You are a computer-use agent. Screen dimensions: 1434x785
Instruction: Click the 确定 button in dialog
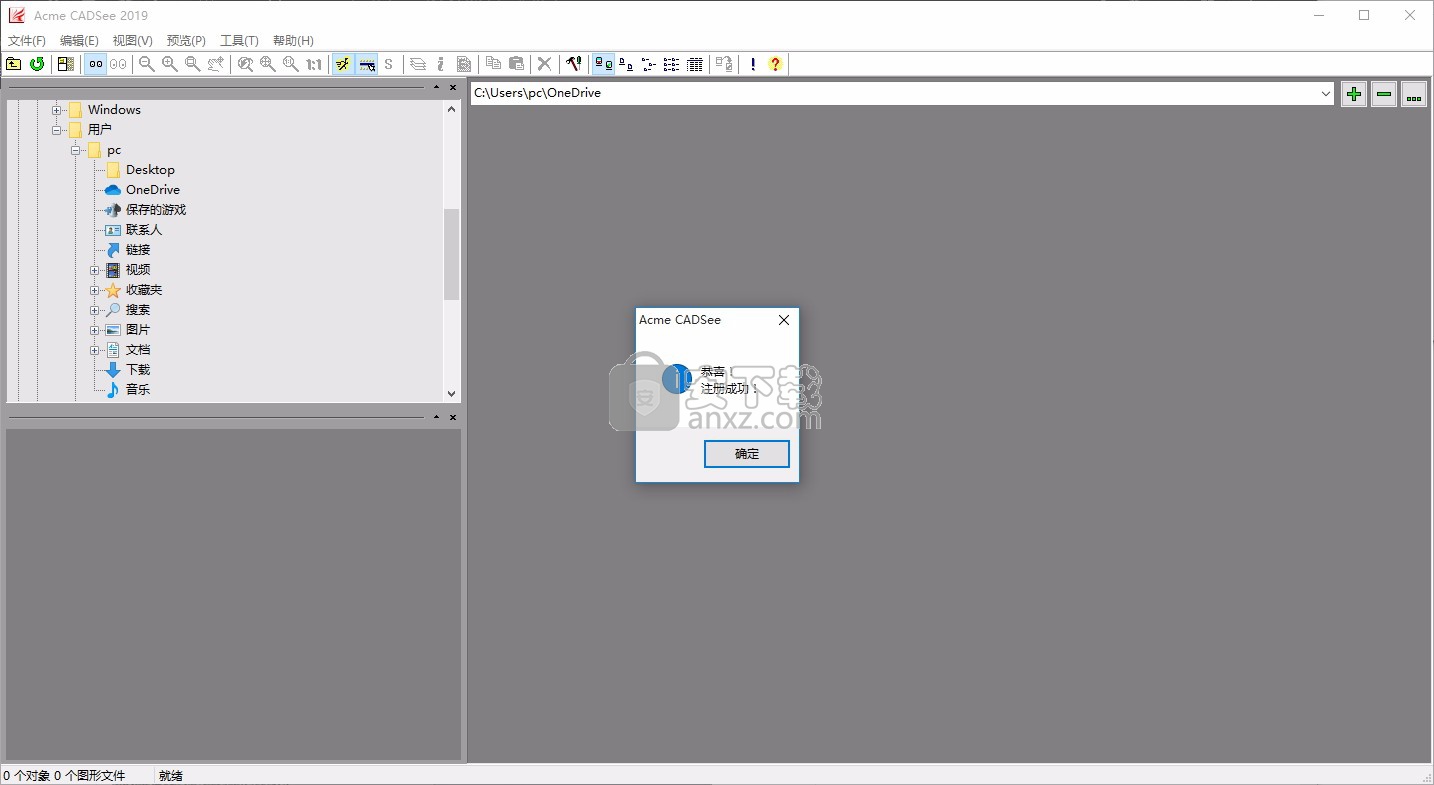point(747,454)
